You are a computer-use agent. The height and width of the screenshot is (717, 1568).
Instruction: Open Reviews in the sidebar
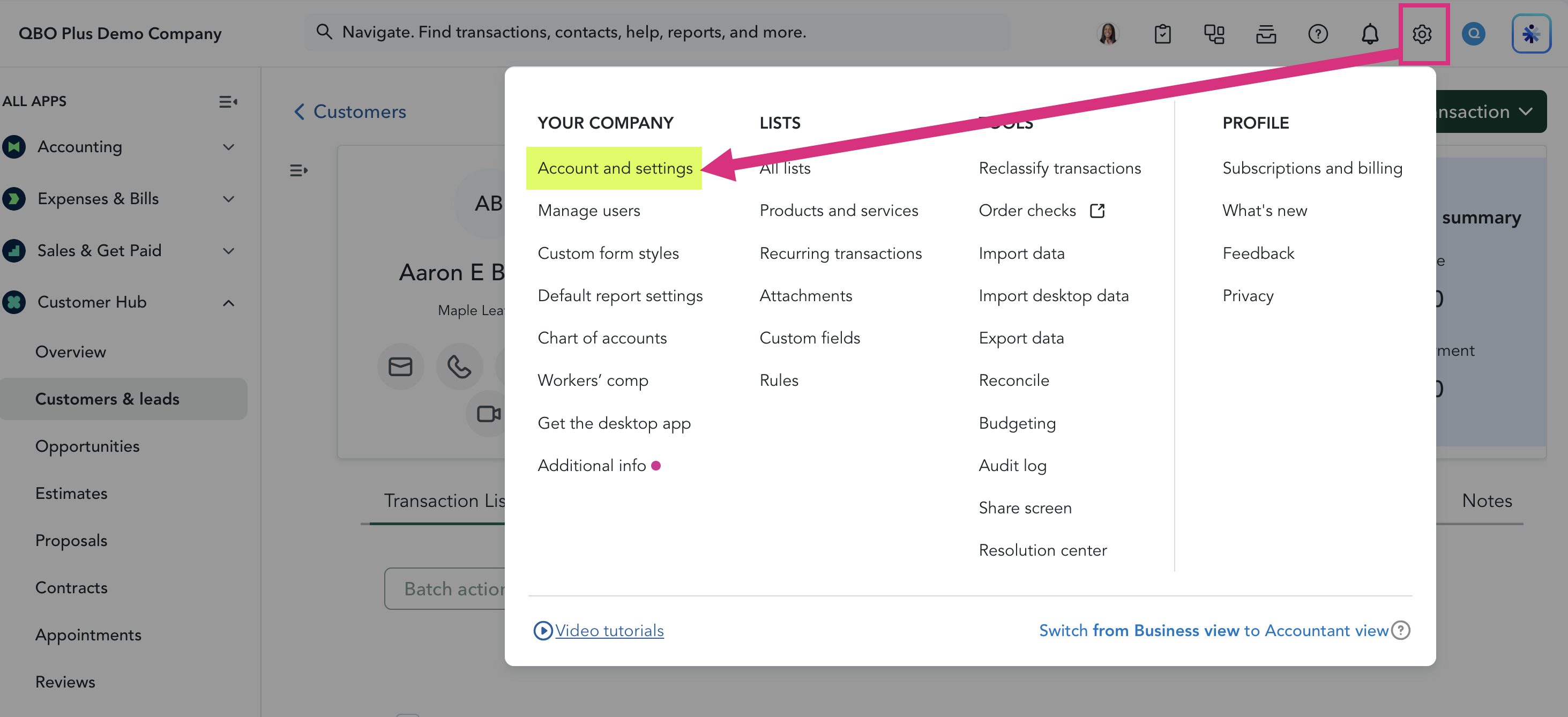[x=65, y=682]
